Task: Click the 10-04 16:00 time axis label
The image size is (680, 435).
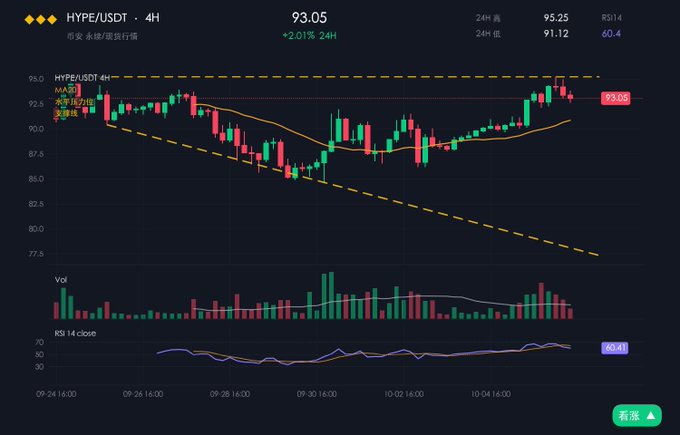Action: pyautogui.click(x=490, y=394)
